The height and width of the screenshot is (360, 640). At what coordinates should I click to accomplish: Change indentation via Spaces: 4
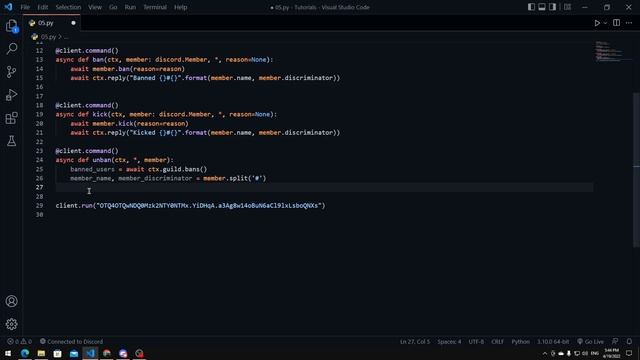coord(449,342)
